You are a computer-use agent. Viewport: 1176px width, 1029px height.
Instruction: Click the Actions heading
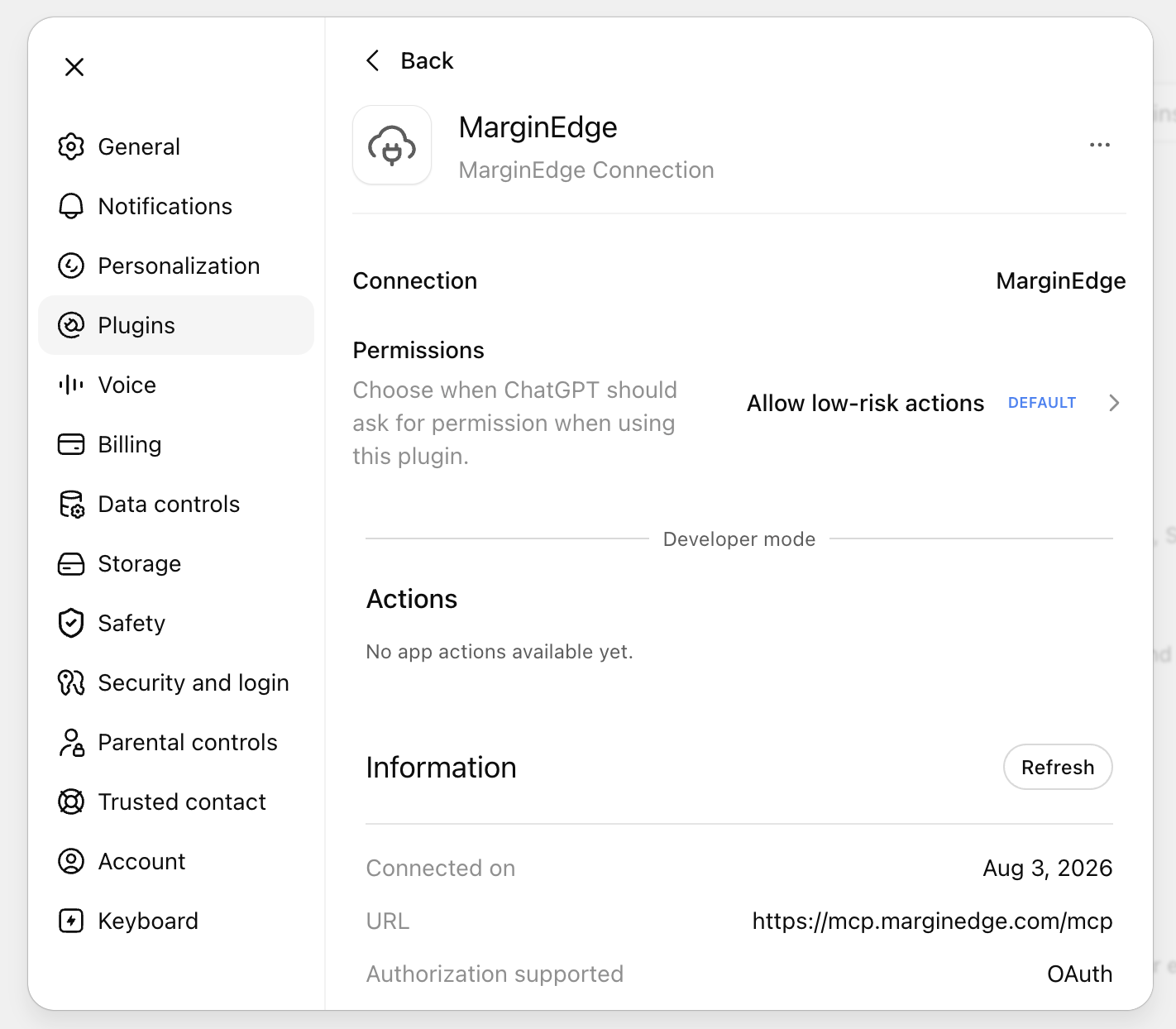[x=412, y=599]
